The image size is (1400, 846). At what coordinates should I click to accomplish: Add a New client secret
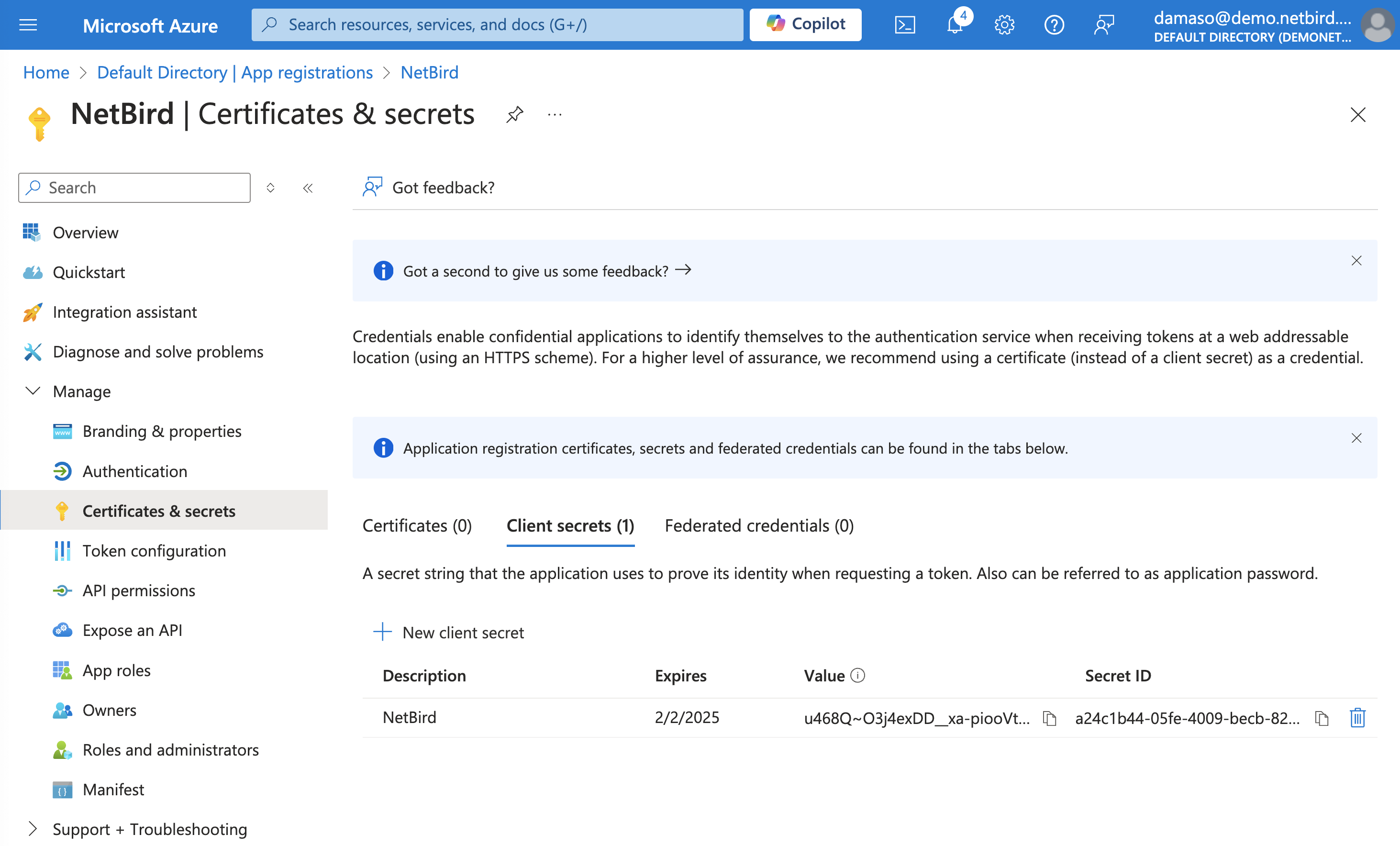449,633
